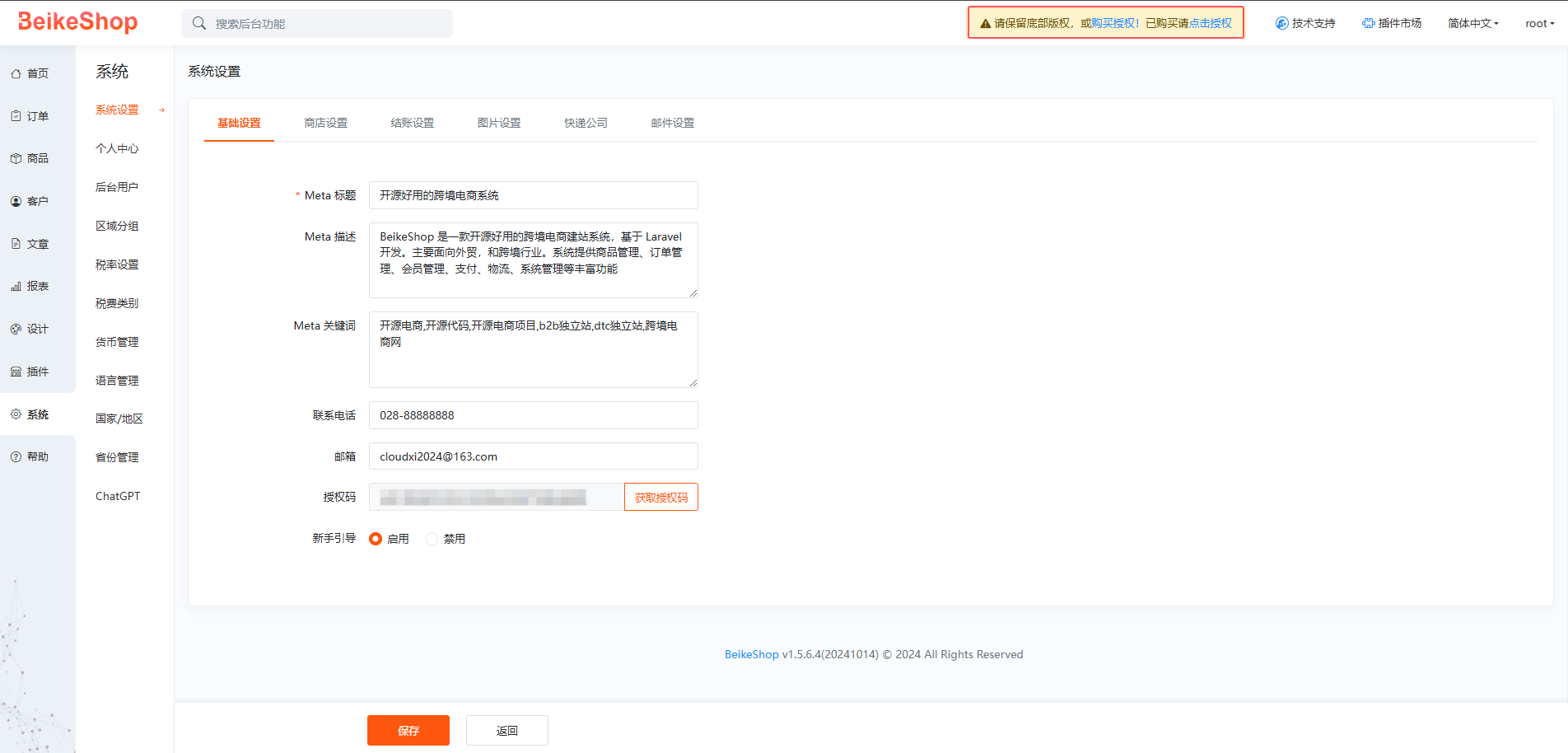The width and height of the screenshot is (1568, 753).
Task: Click Meta 描述 textarea resize handle
Action: pyautogui.click(x=693, y=293)
